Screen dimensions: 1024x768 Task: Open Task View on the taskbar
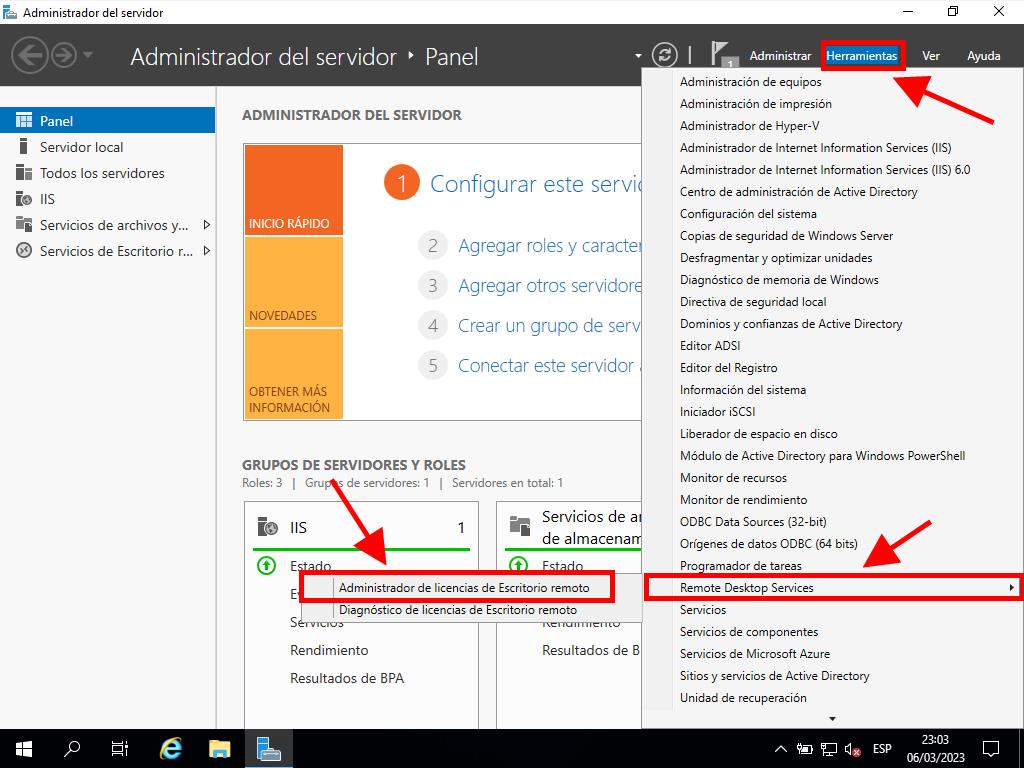pyautogui.click(x=120, y=748)
